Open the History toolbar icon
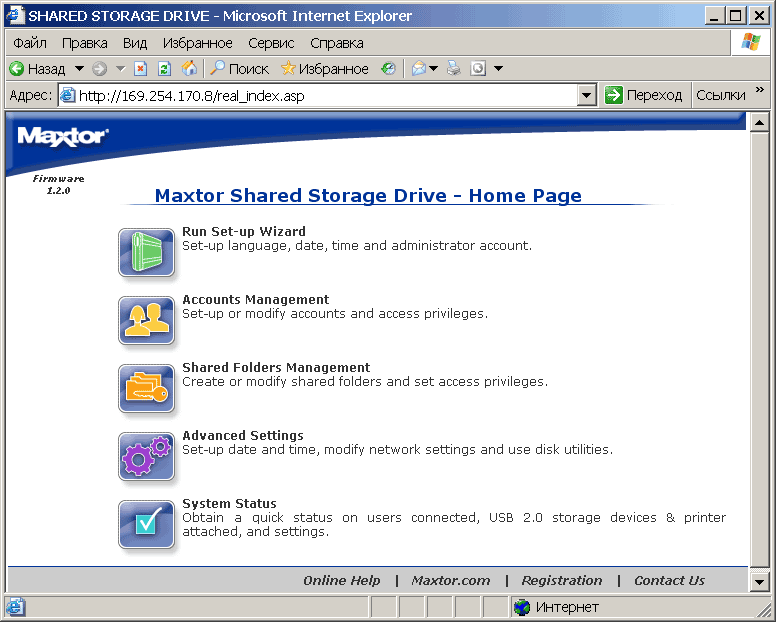Screen dimensions: 776x622 388,69
